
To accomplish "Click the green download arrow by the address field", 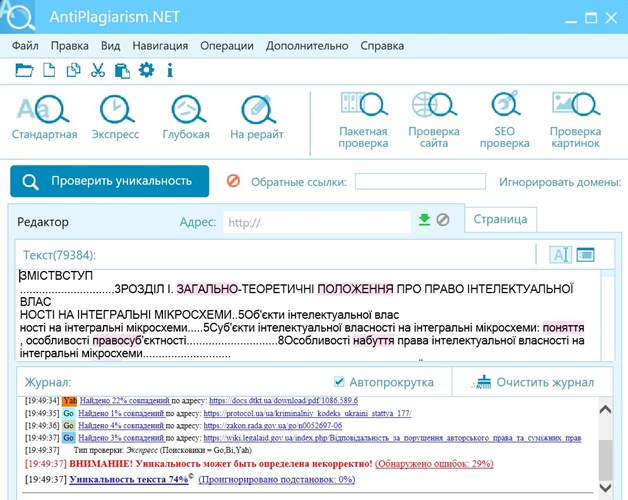I will pos(424,220).
